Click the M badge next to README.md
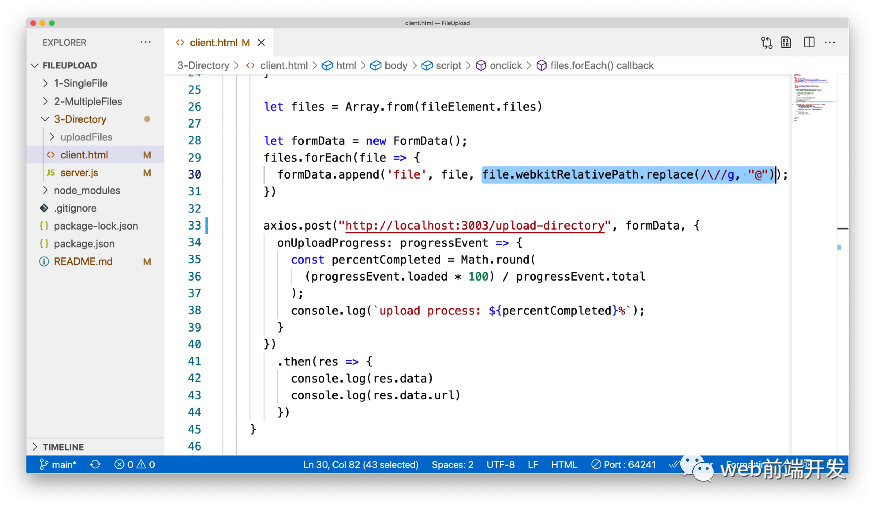The height and width of the screenshot is (508, 875). click(147, 261)
